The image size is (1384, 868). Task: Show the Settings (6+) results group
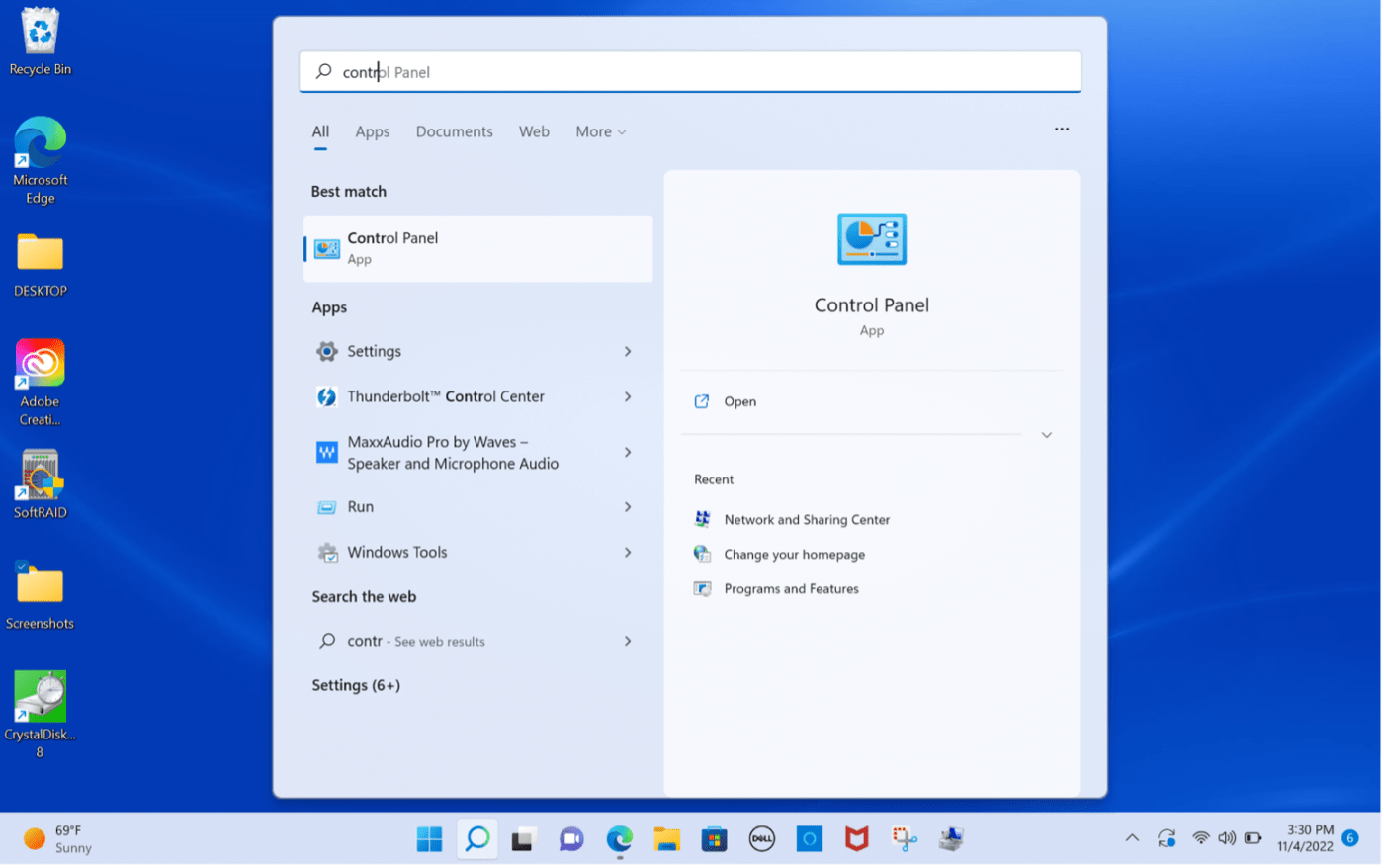click(357, 687)
